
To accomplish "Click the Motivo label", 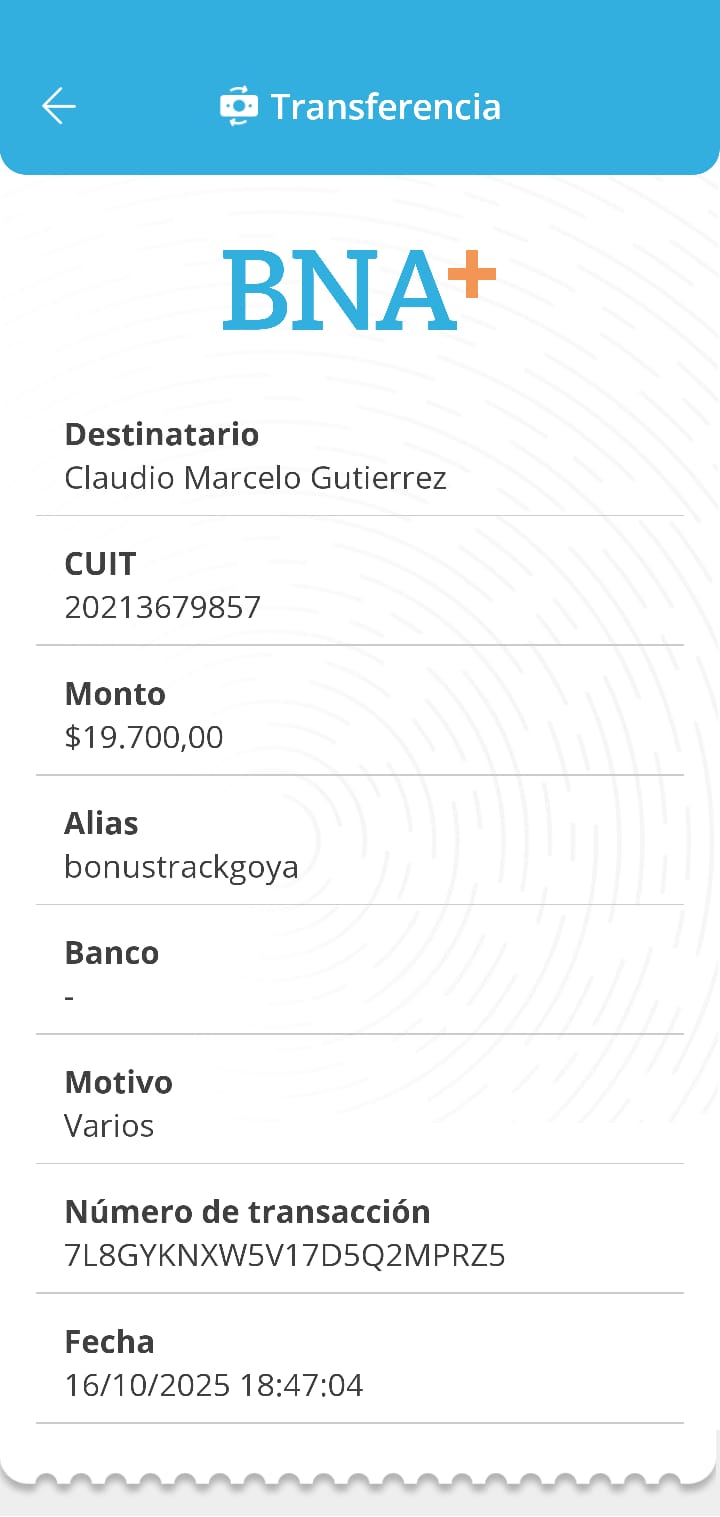I will coord(118,1082).
